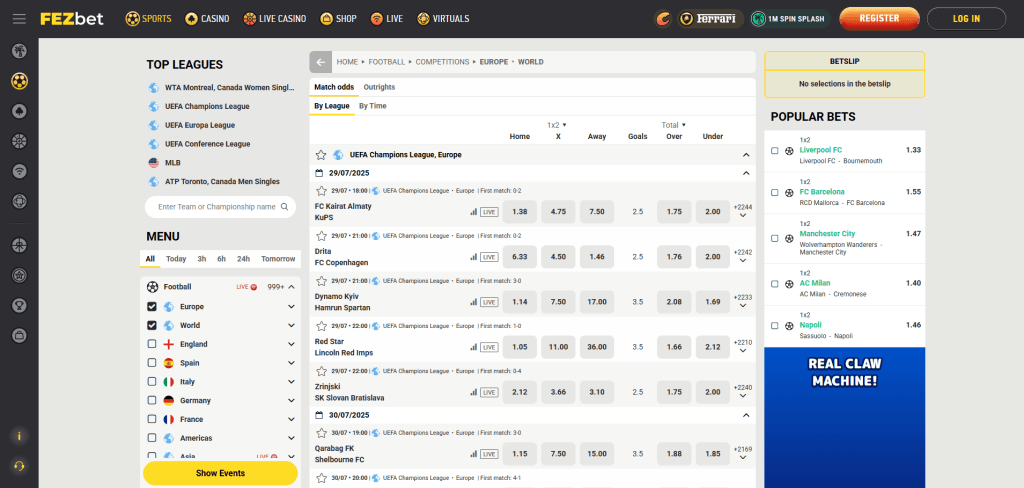Open the casino spade sidebar icon
This screenshot has height=488, width=1024.
(19, 111)
